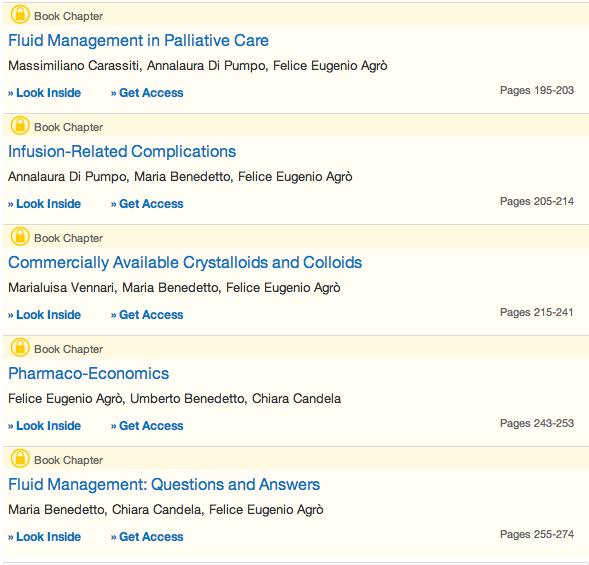Click lock icon beside Fluid Management in Palliative Care
The width and height of the screenshot is (589, 565).
pos(20,15)
